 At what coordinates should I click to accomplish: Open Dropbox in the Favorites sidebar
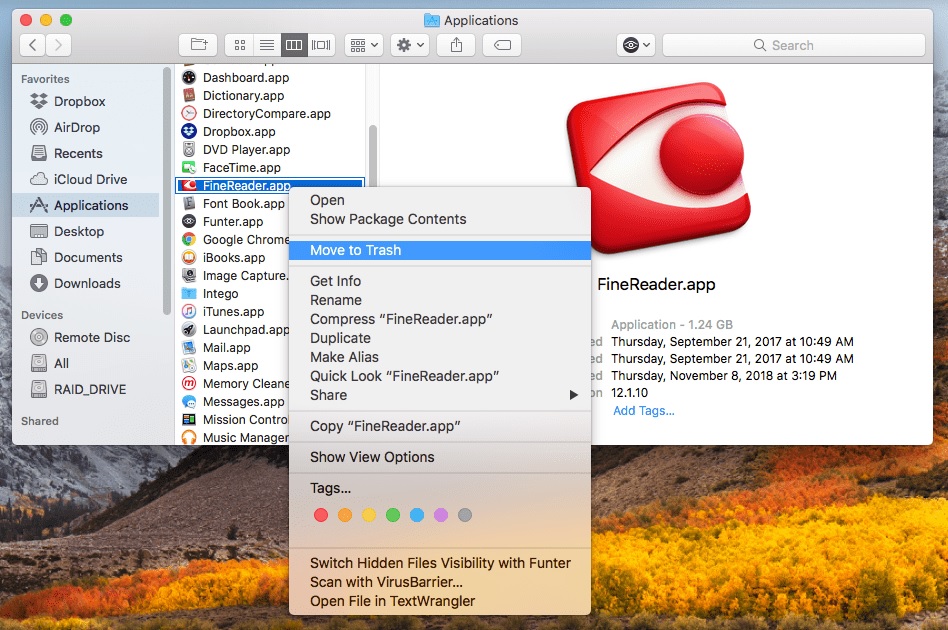[x=79, y=101]
